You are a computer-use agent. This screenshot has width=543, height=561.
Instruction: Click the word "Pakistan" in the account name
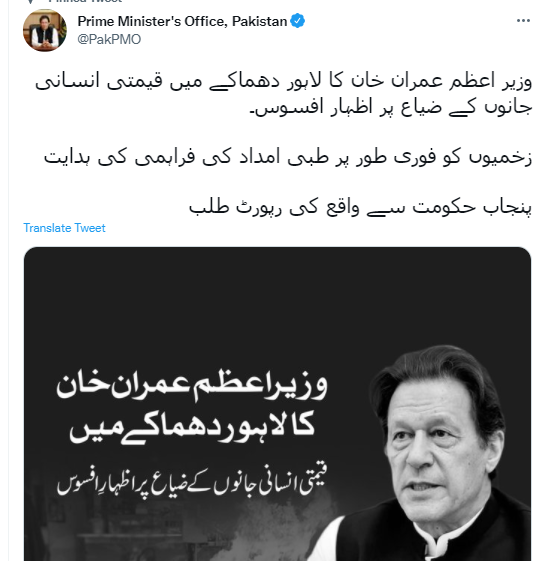click(259, 21)
